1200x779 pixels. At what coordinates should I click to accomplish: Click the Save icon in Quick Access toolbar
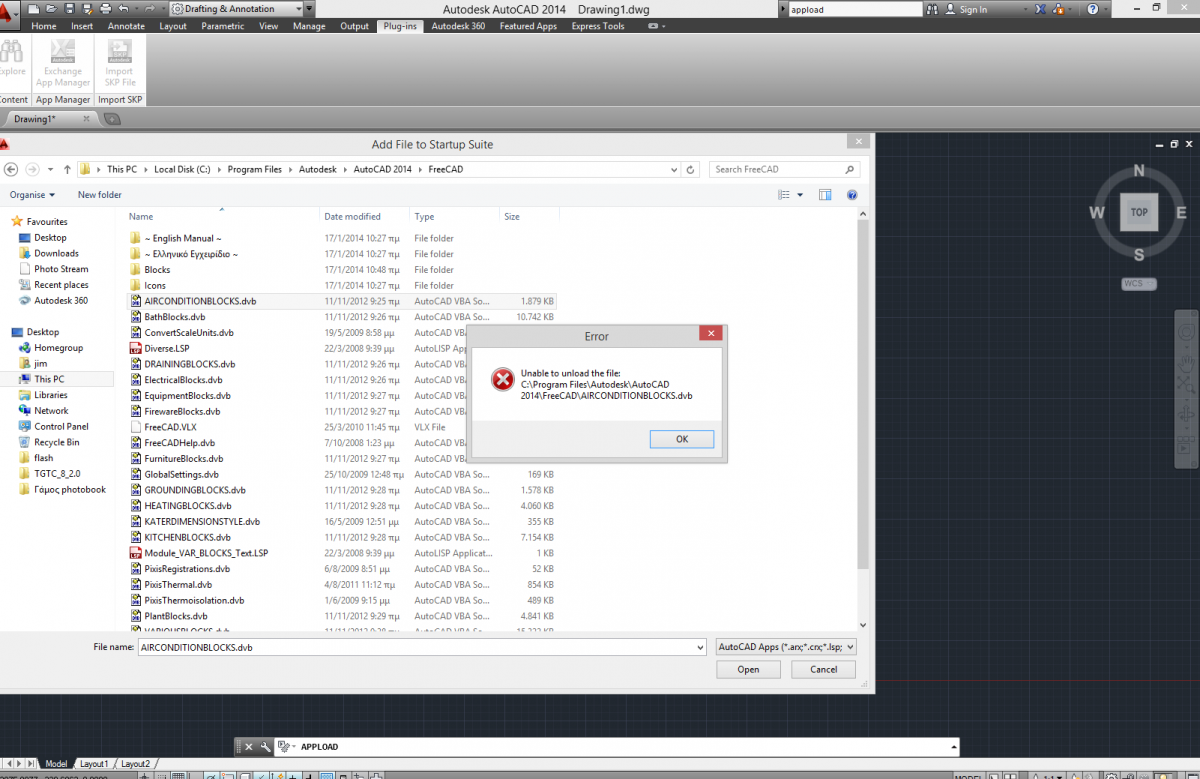(70, 9)
